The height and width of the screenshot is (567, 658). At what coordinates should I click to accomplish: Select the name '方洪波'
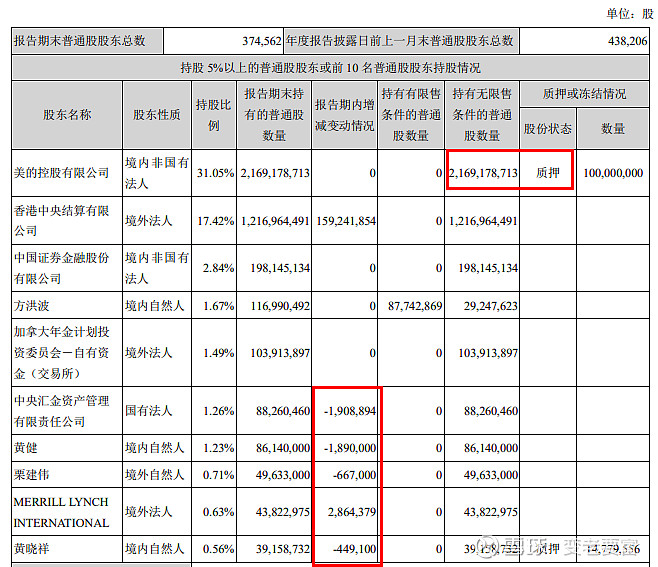click(x=31, y=306)
